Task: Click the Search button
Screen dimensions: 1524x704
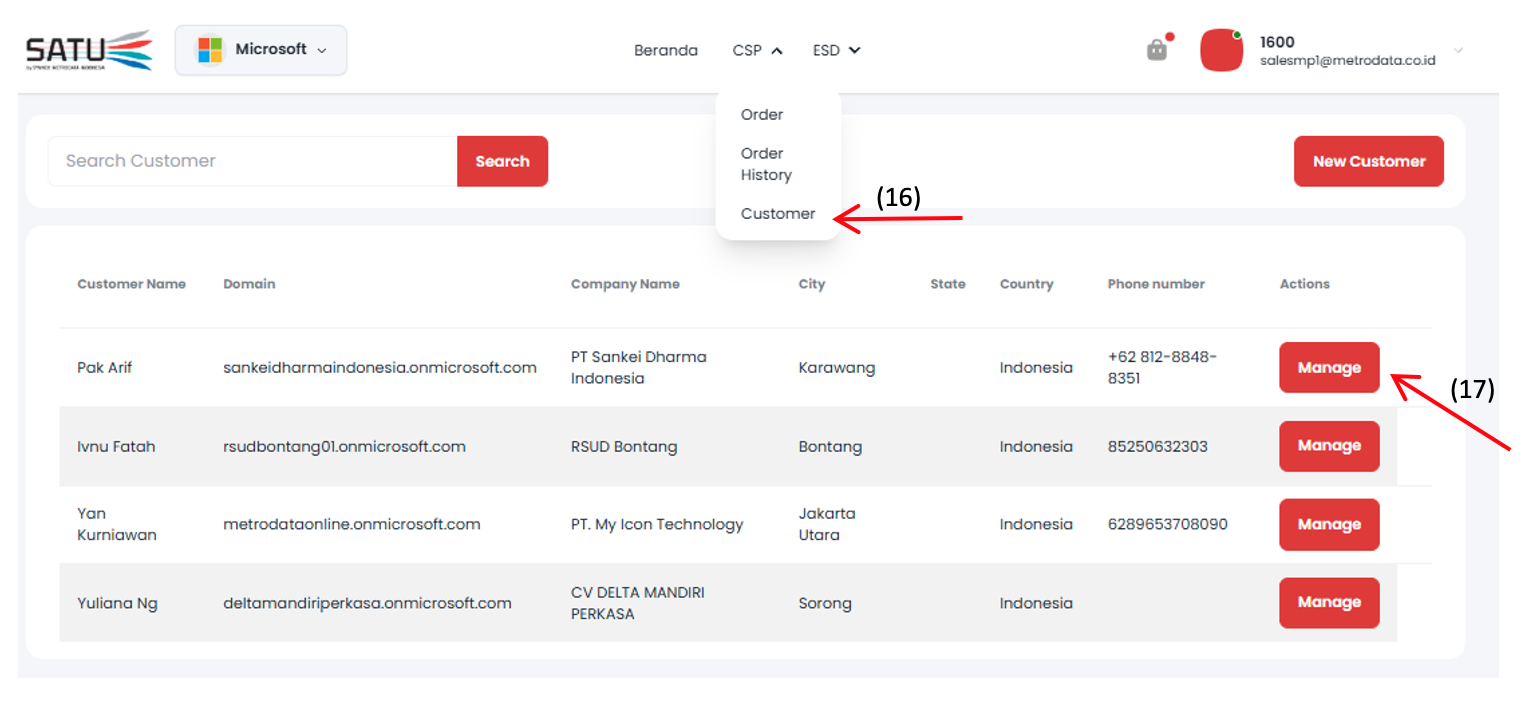Action: tap(502, 161)
